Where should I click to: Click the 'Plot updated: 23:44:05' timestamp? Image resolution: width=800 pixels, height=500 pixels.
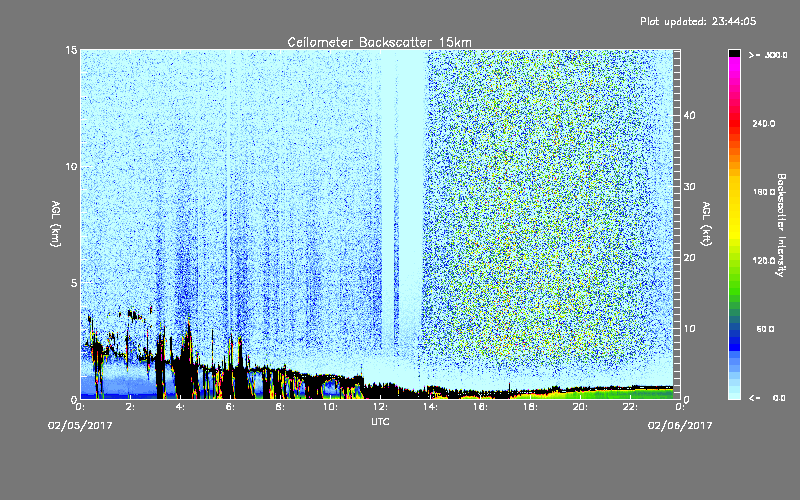tap(698, 21)
